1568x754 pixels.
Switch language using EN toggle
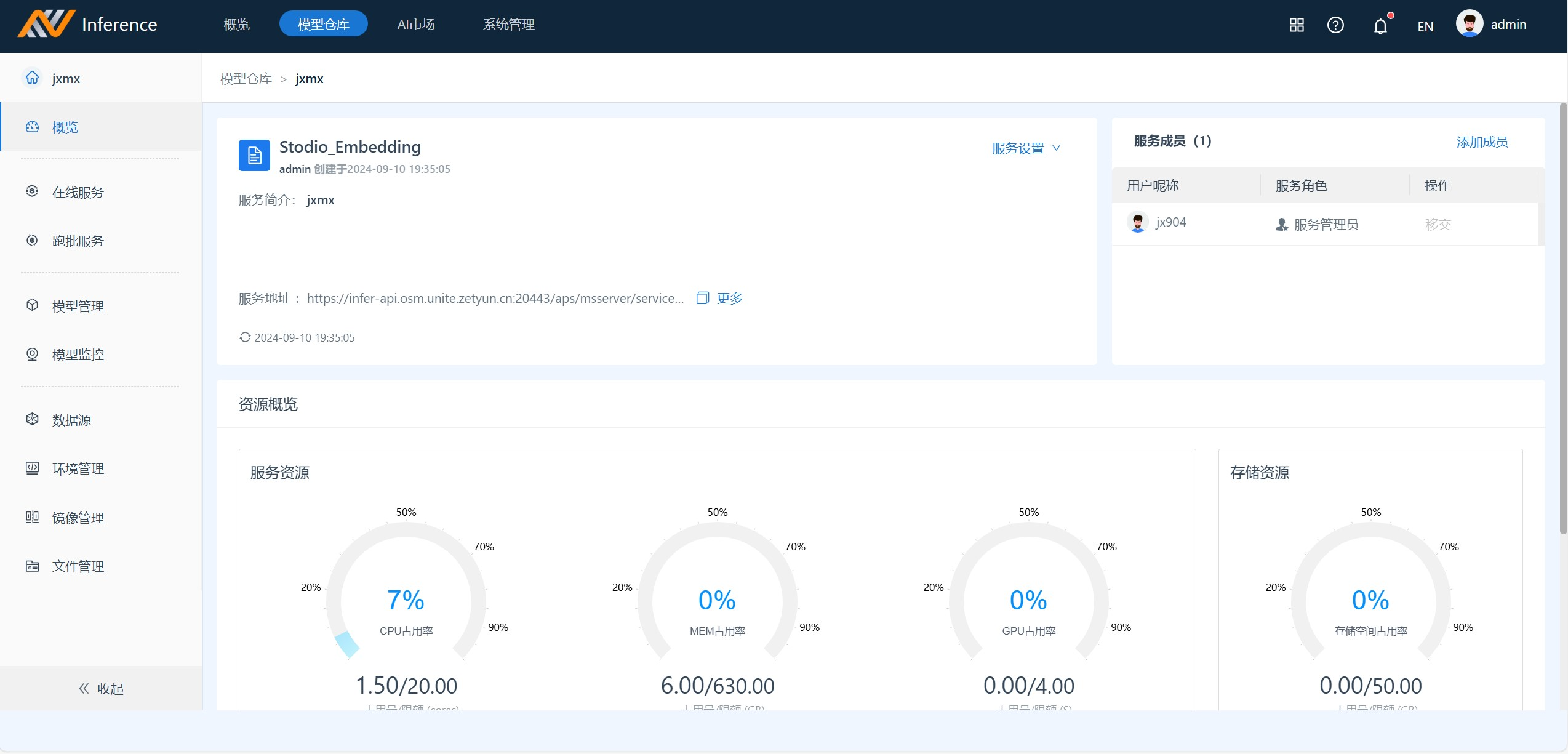pyautogui.click(x=1425, y=26)
